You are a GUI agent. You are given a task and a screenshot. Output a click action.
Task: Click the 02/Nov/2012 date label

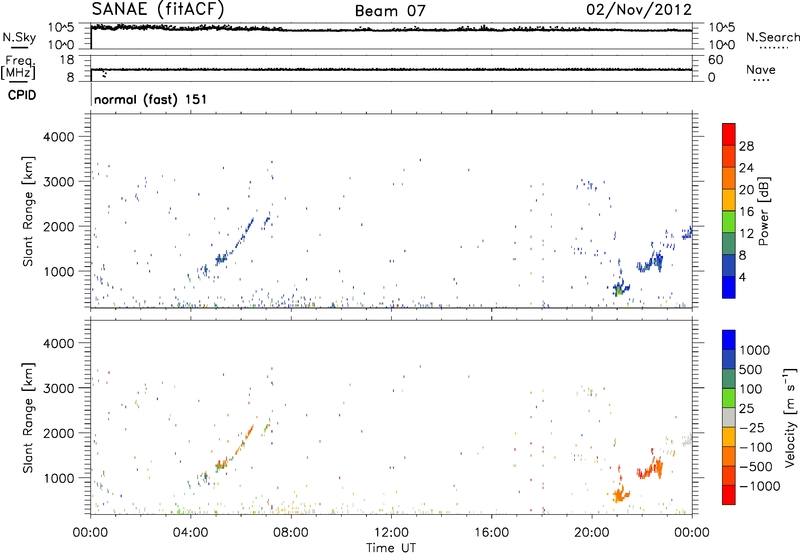pos(639,10)
